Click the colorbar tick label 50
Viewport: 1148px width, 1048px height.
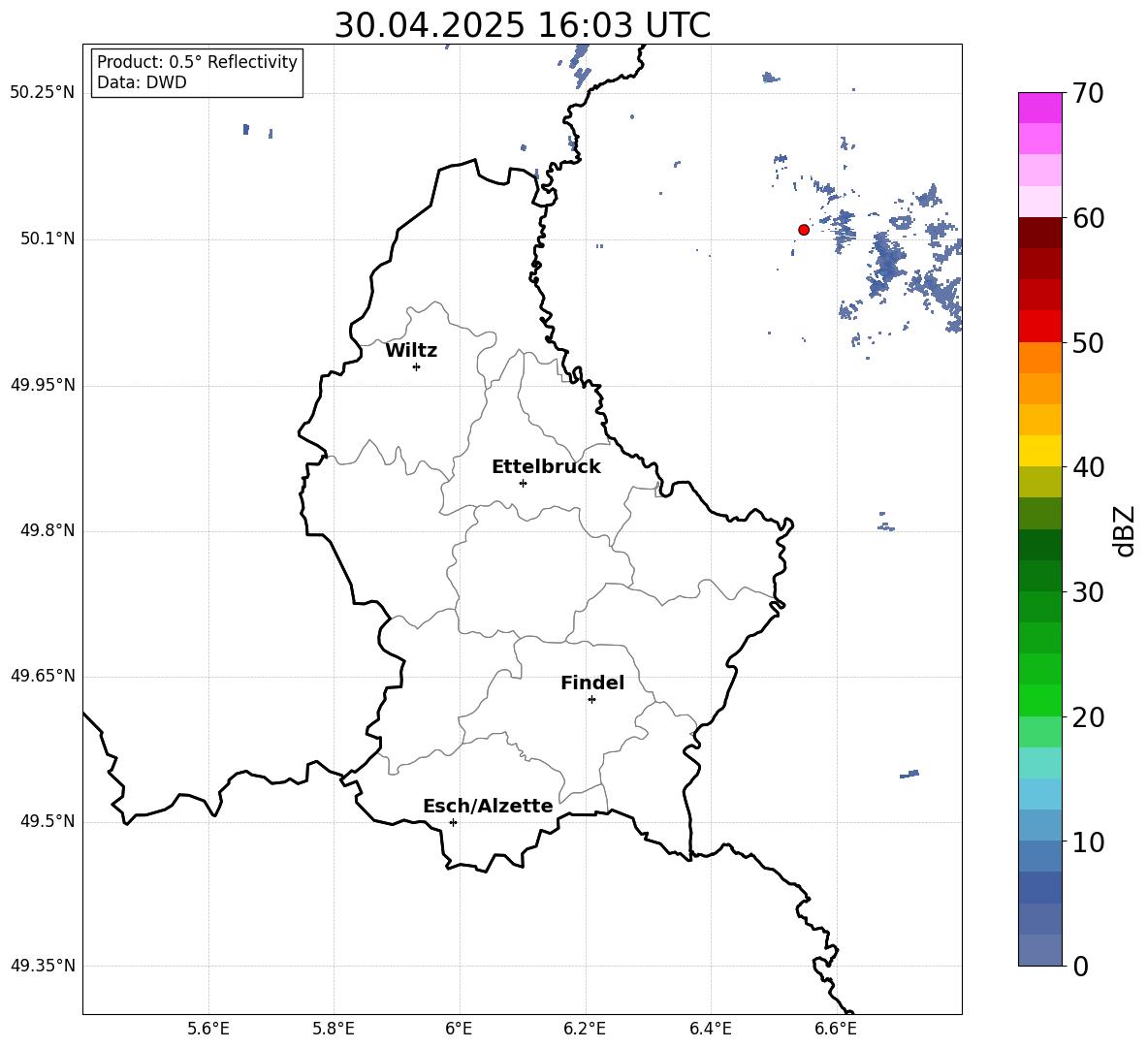tap(1088, 343)
